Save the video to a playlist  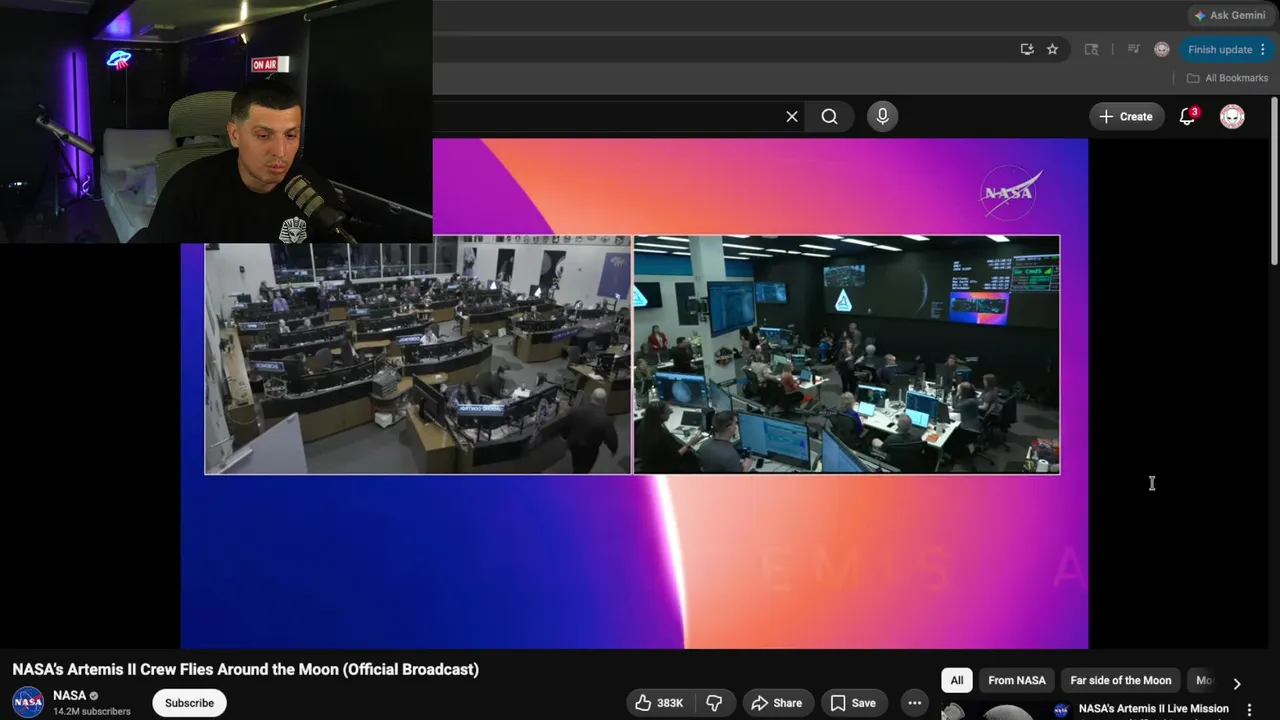(x=853, y=703)
